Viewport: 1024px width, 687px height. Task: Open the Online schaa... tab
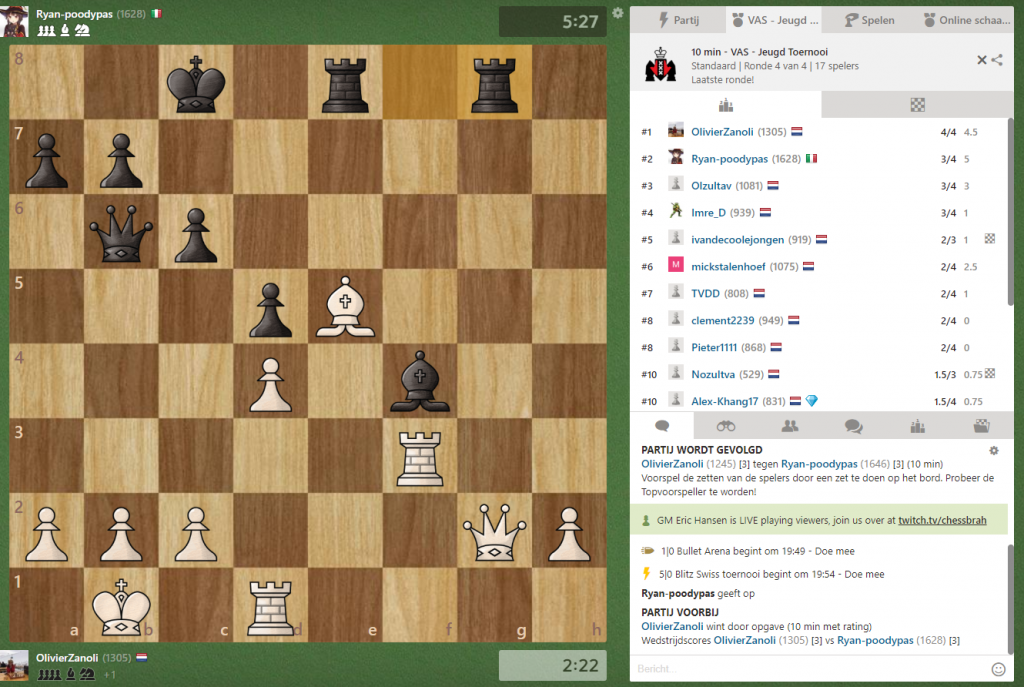tap(967, 20)
